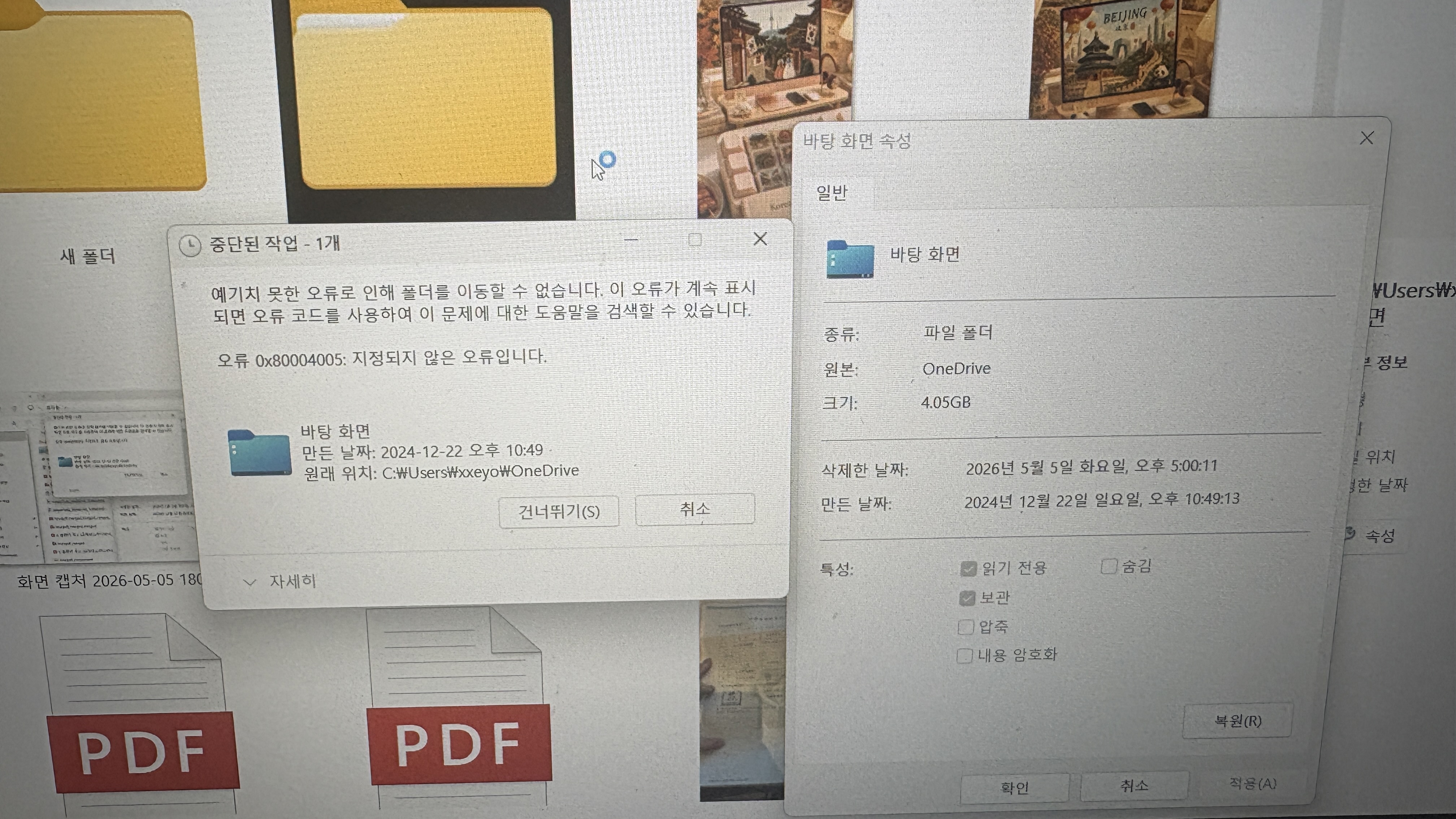Viewport: 1456px width, 819px height.
Task: Click the 4.05GB size value
Action: 946,402
